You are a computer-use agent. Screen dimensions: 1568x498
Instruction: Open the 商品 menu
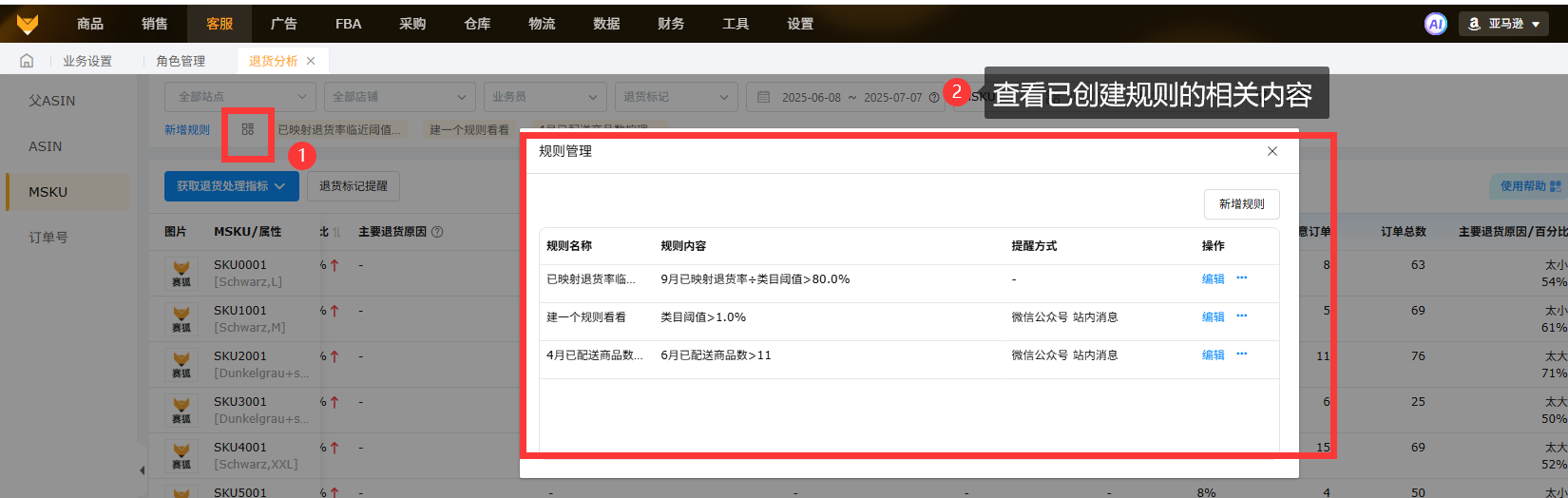[90, 24]
